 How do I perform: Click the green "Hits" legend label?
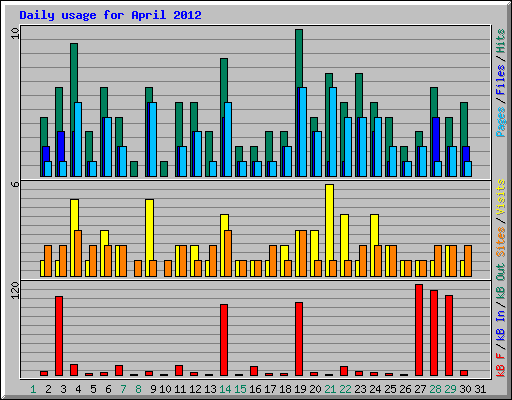coord(500,41)
